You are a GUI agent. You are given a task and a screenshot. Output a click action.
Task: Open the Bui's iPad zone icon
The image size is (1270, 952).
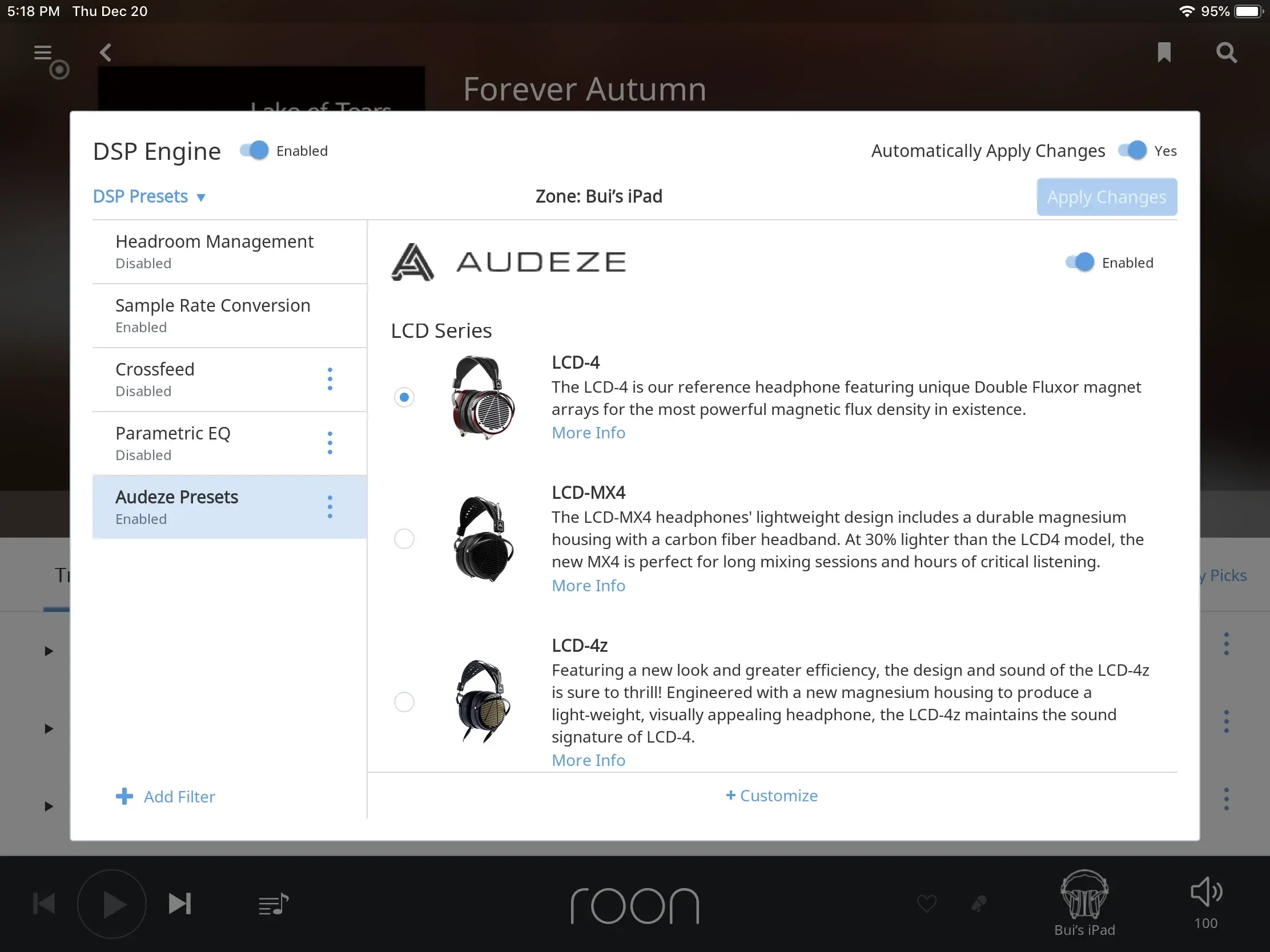pos(1084,894)
